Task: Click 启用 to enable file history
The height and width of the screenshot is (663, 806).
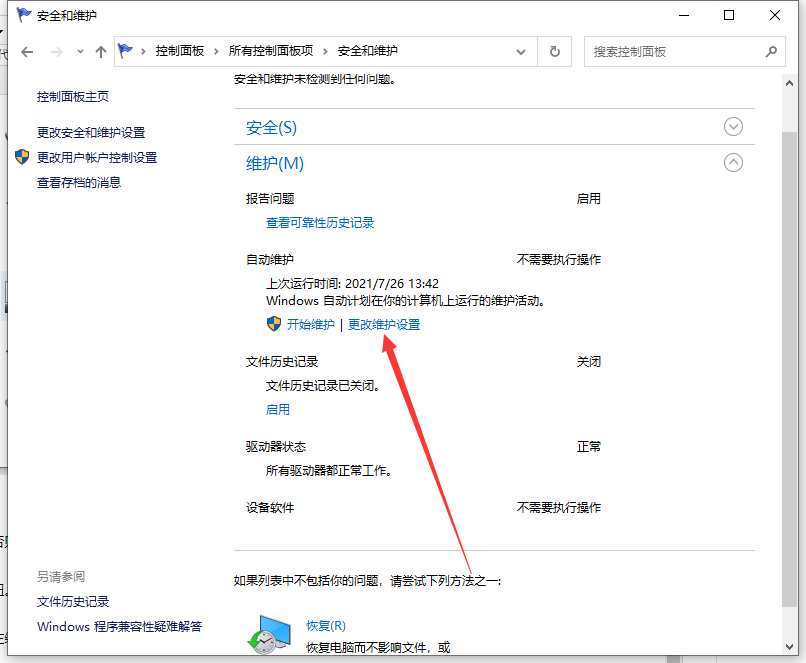Action: pyautogui.click(x=278, y=409)
